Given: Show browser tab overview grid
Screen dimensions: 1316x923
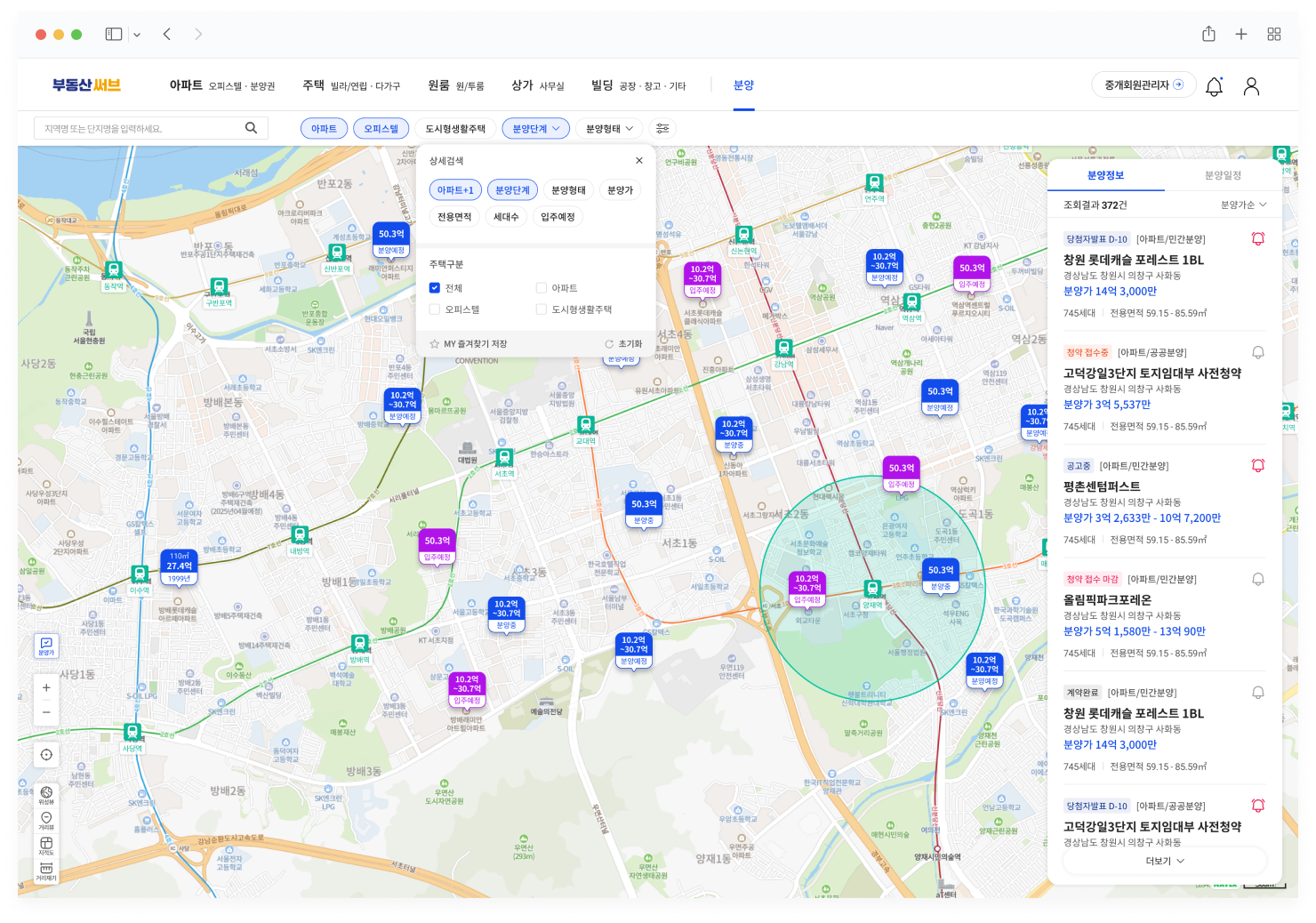Looking at the screenshot, I should 1274,34.
